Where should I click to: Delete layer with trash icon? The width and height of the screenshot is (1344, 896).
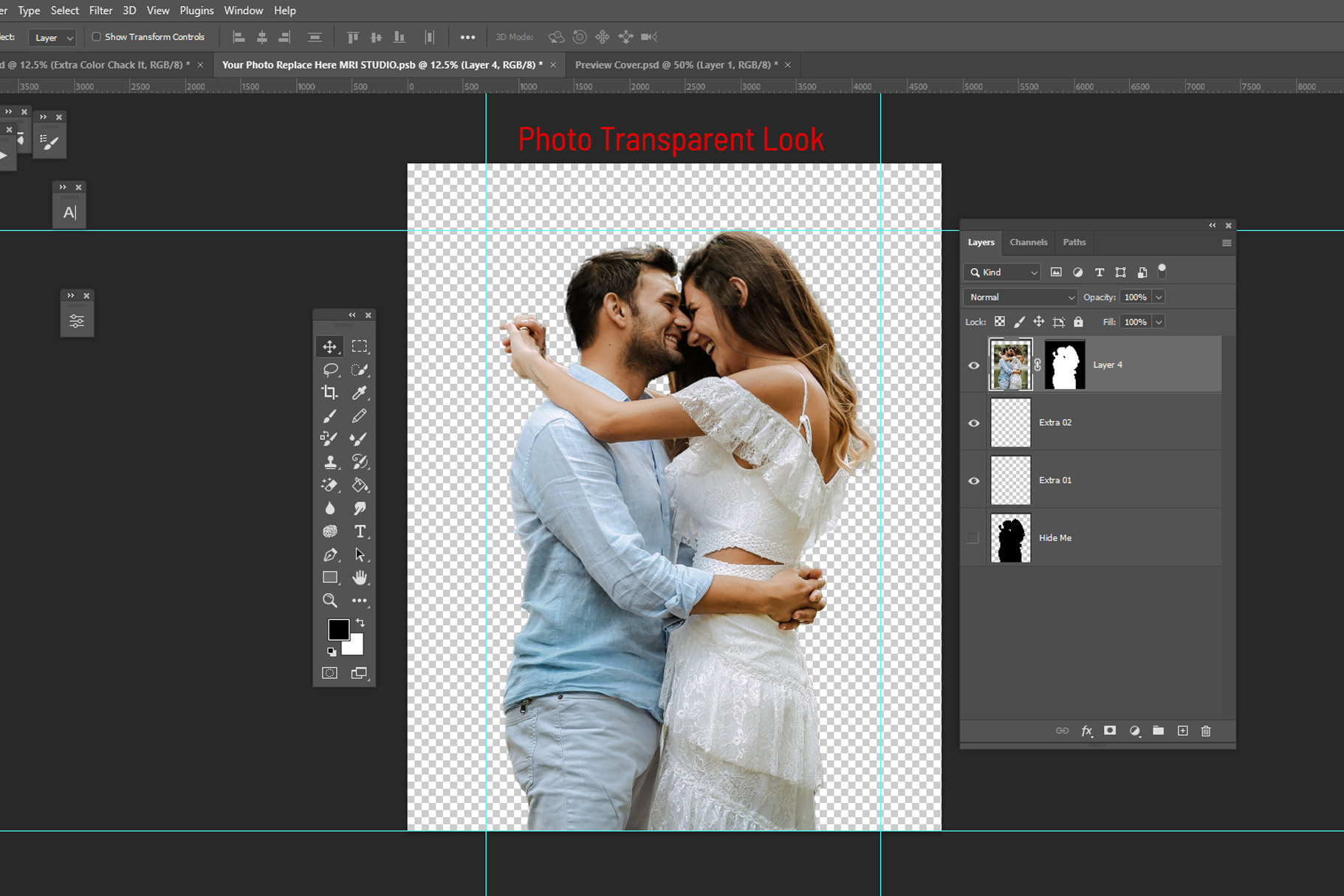point(1206,731)
